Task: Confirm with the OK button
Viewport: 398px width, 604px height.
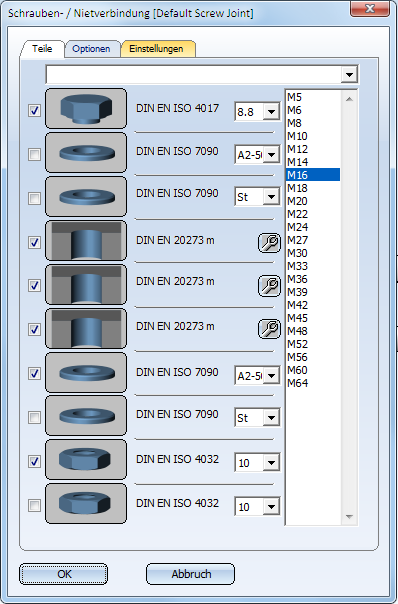Action: (x=64, y=574)
